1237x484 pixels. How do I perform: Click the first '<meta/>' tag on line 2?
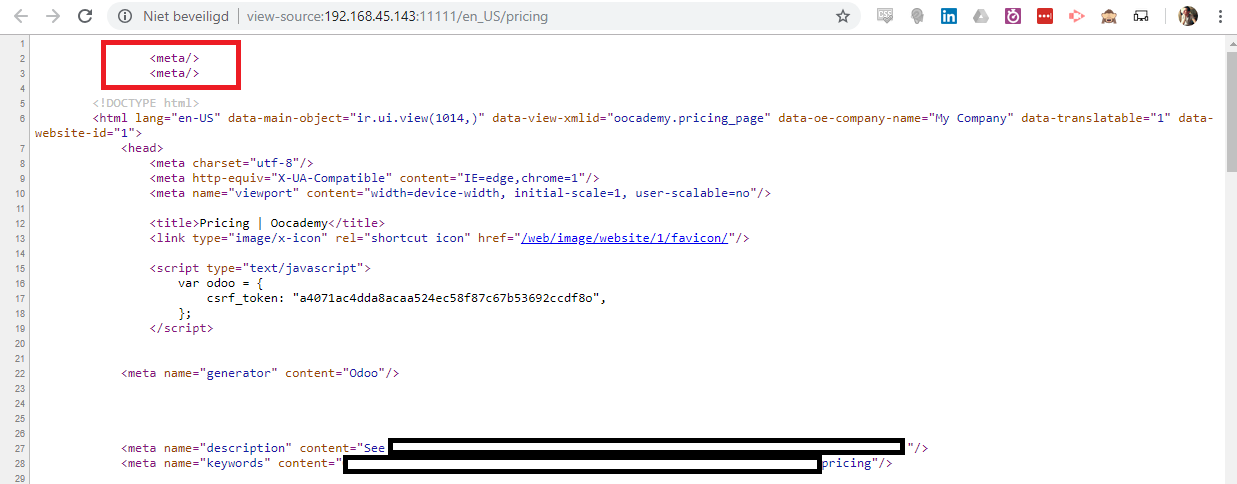[175, 58]
